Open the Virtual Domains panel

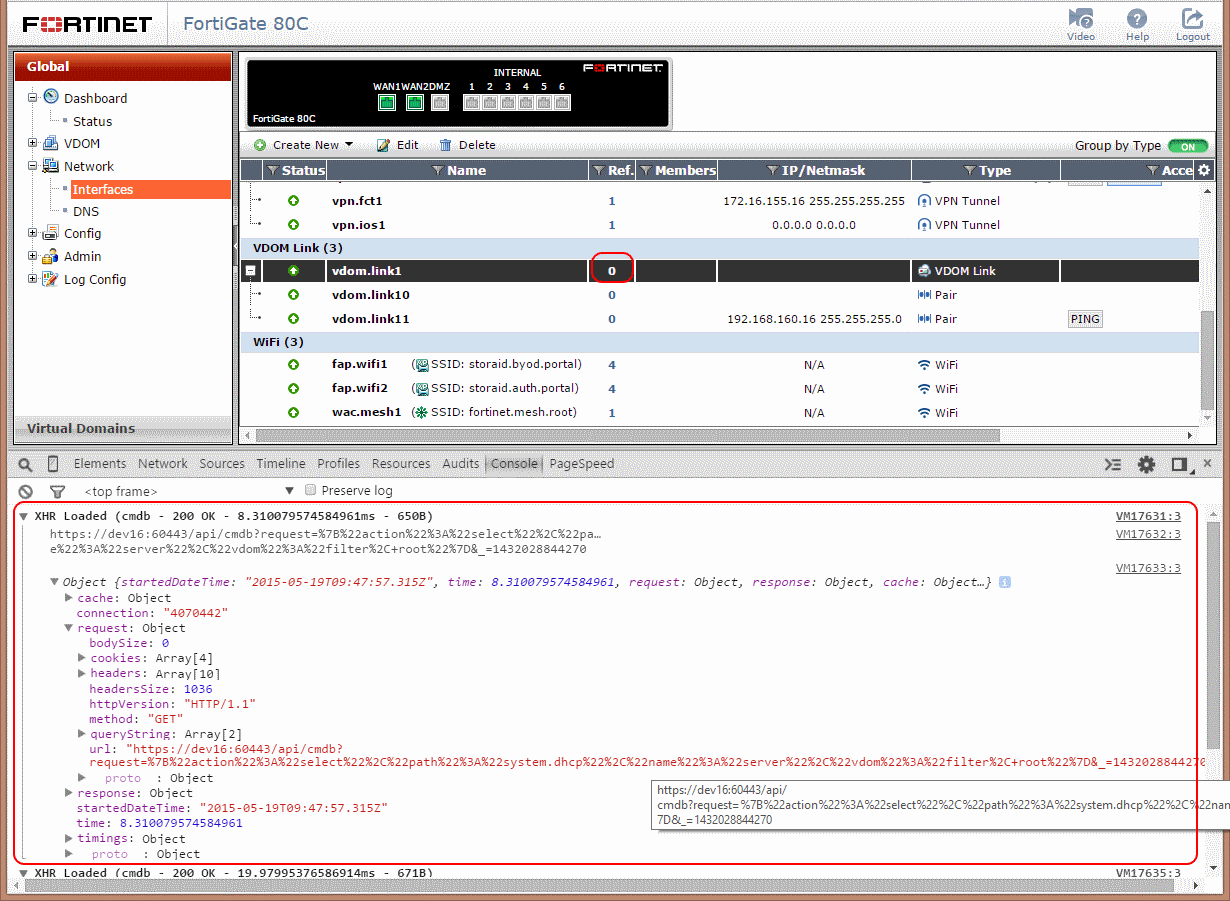point(123,428)
